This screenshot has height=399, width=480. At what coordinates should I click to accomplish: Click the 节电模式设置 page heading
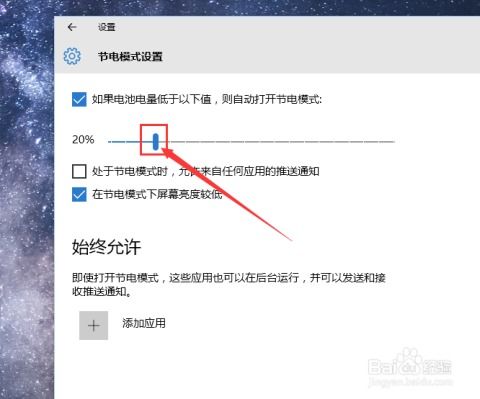130,56
